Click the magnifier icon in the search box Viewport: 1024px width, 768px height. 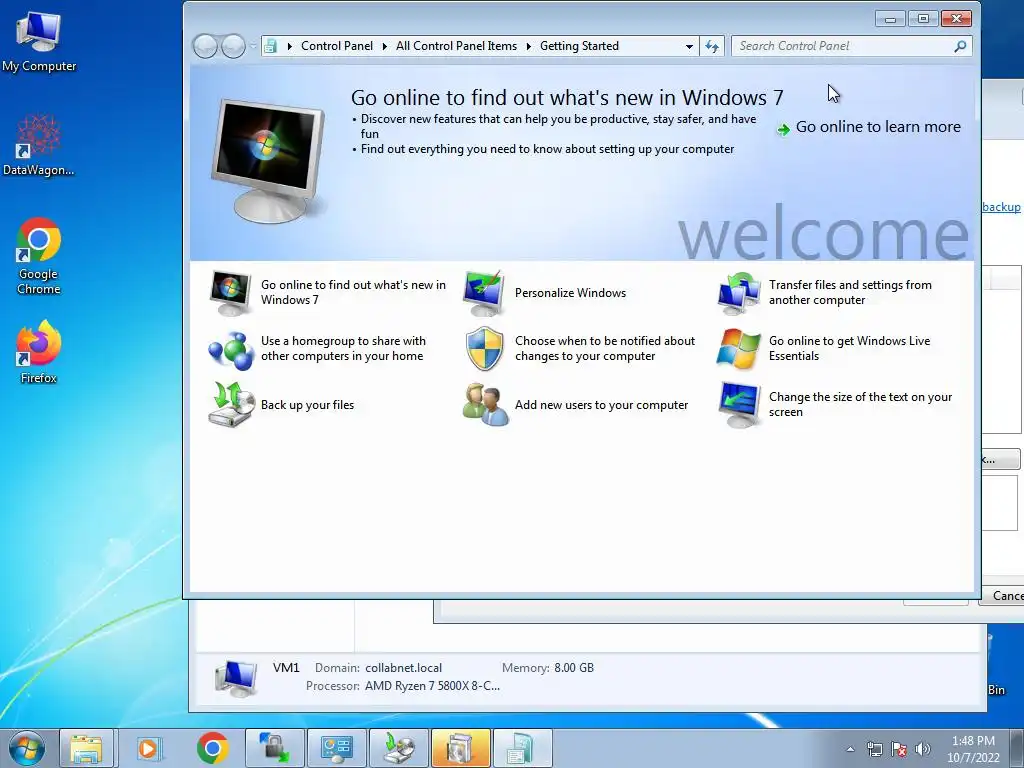960,46
